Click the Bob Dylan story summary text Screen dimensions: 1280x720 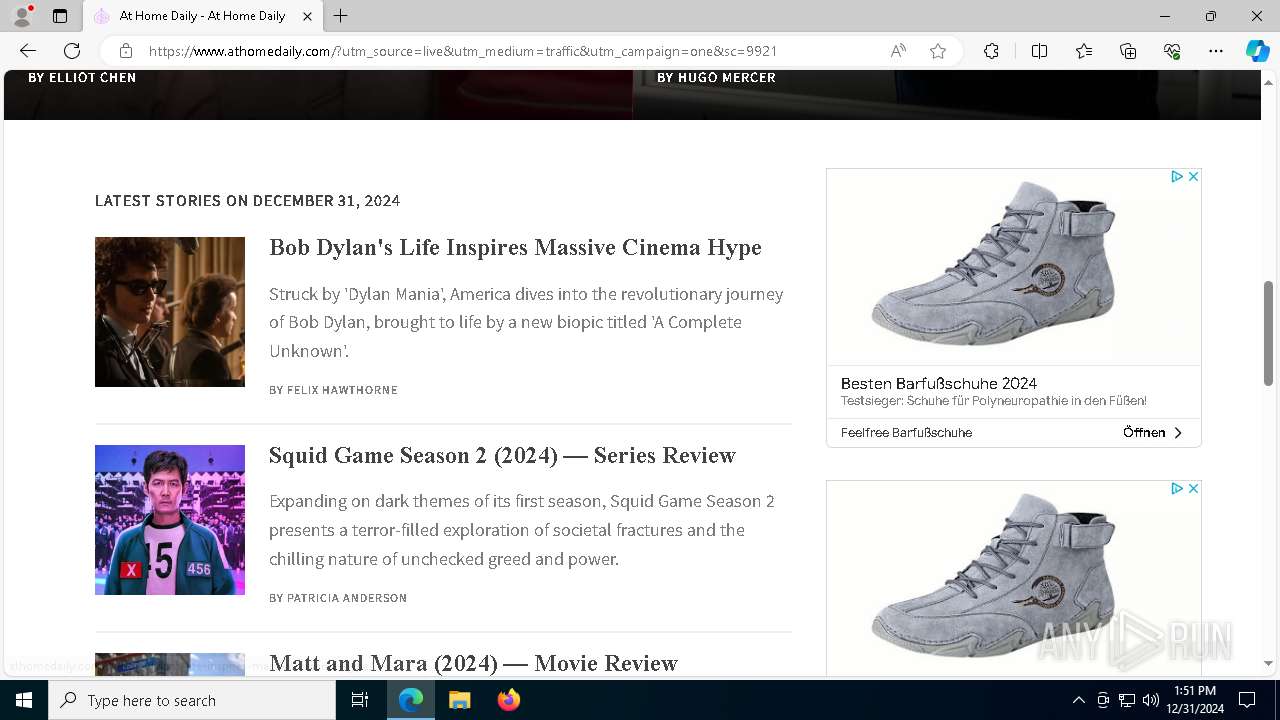tap(526, 322)
